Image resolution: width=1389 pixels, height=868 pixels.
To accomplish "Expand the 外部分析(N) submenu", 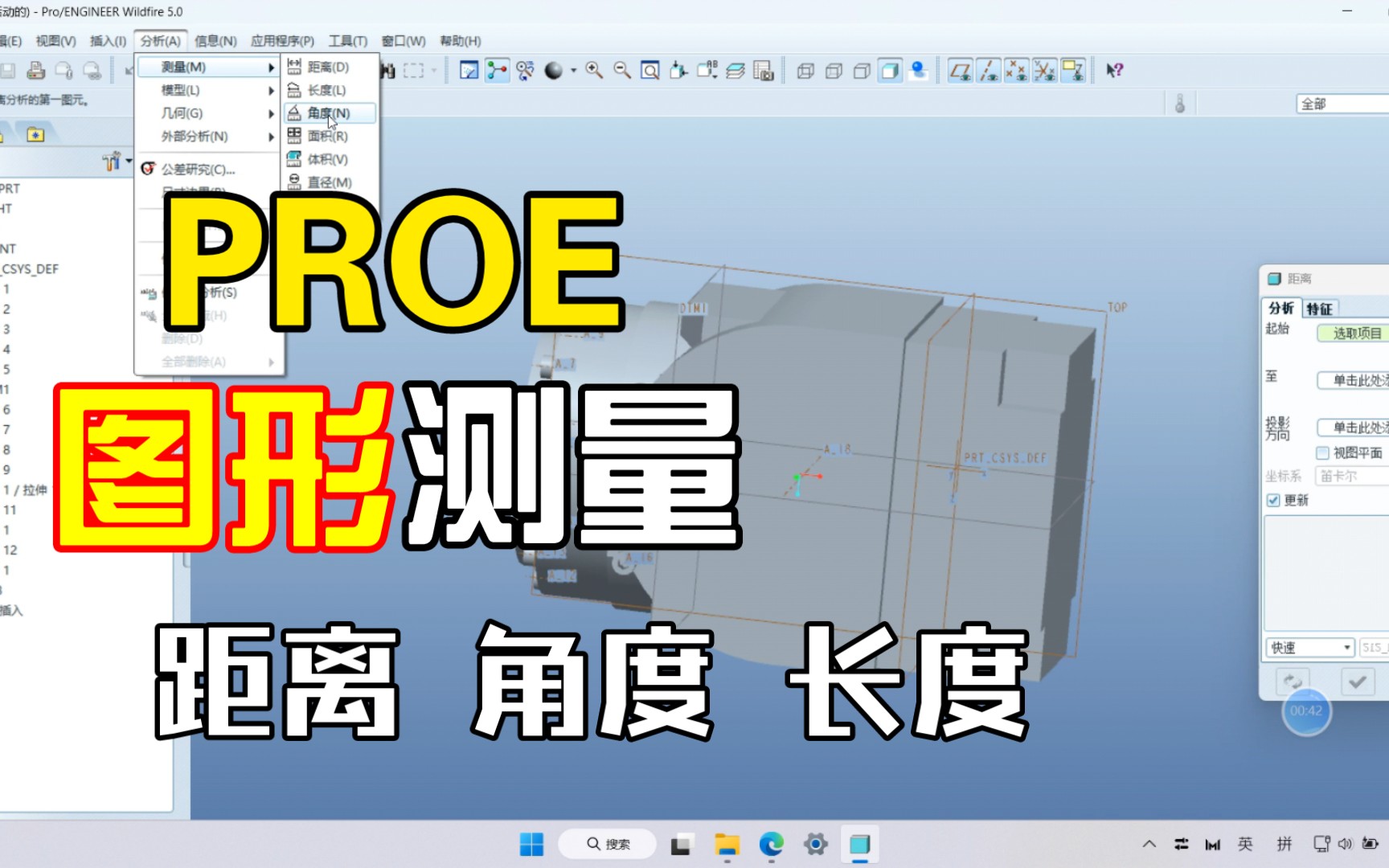I will [207, 137].
